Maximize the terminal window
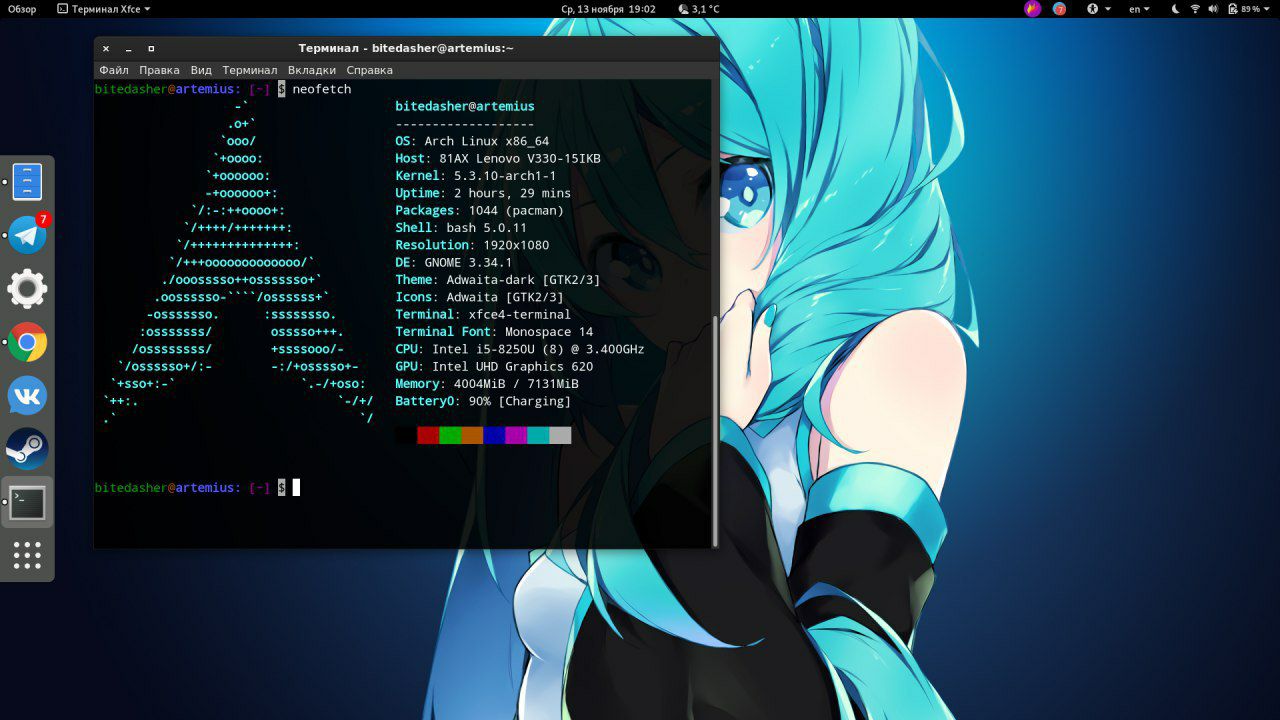This screenshot has width=1280, height=720. click(x=151, y=48)
